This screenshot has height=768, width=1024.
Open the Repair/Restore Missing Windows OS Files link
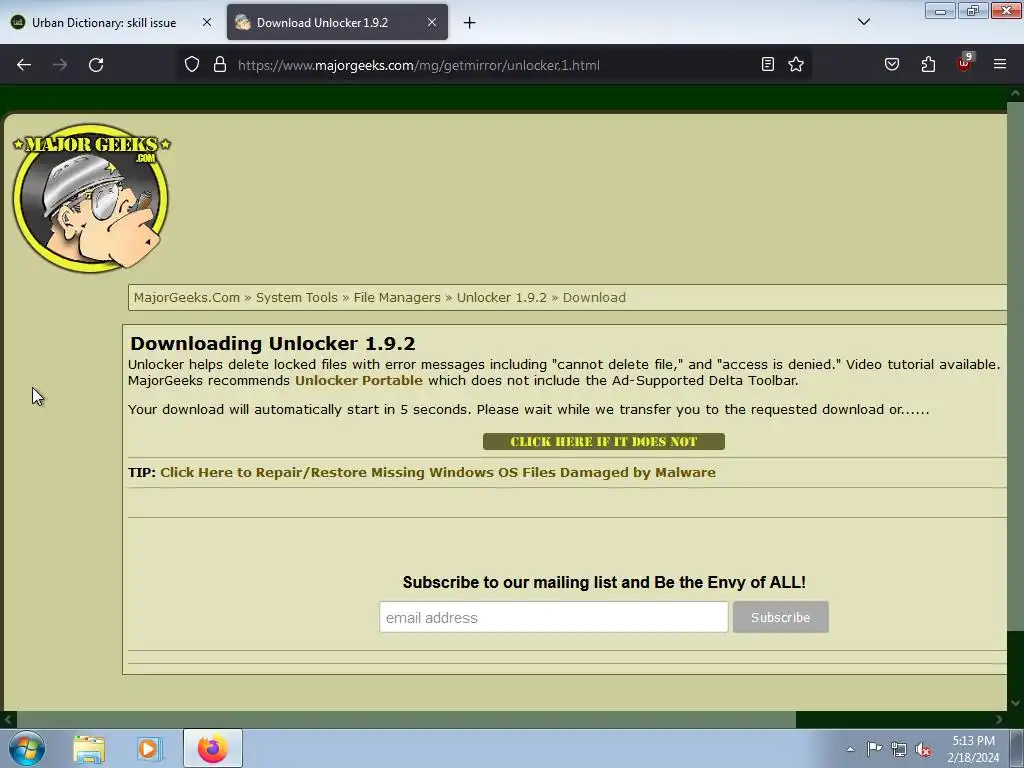pos(438,473)
